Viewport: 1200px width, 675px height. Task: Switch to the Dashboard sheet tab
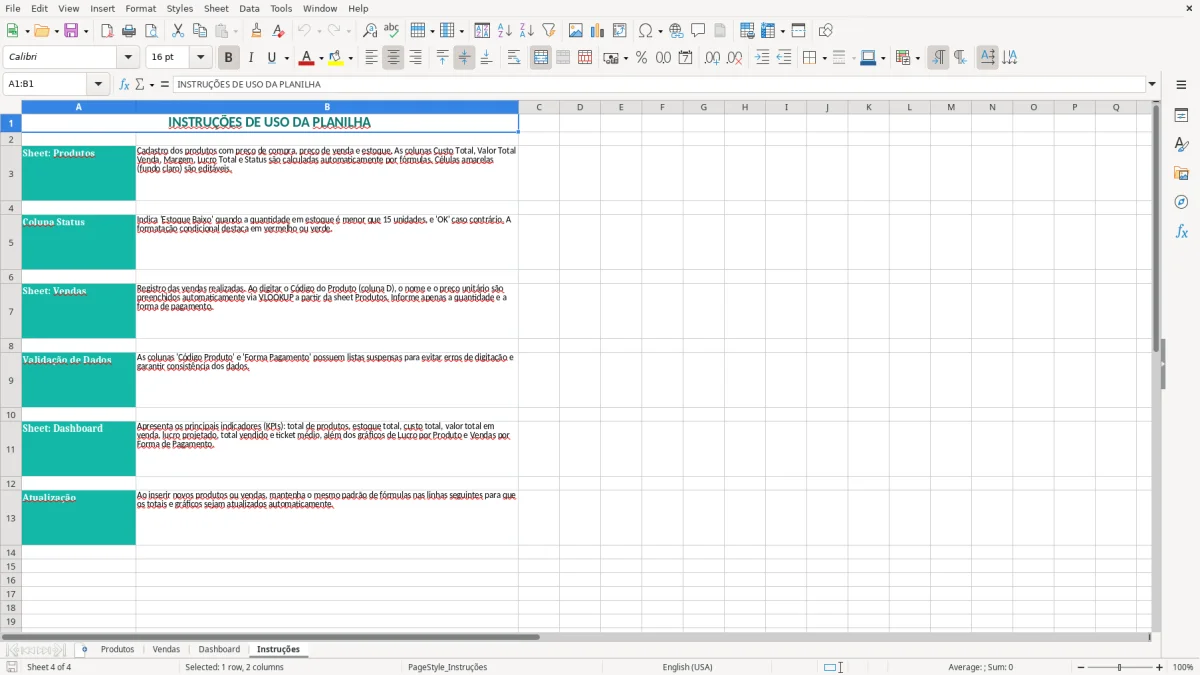click(219, 650)
